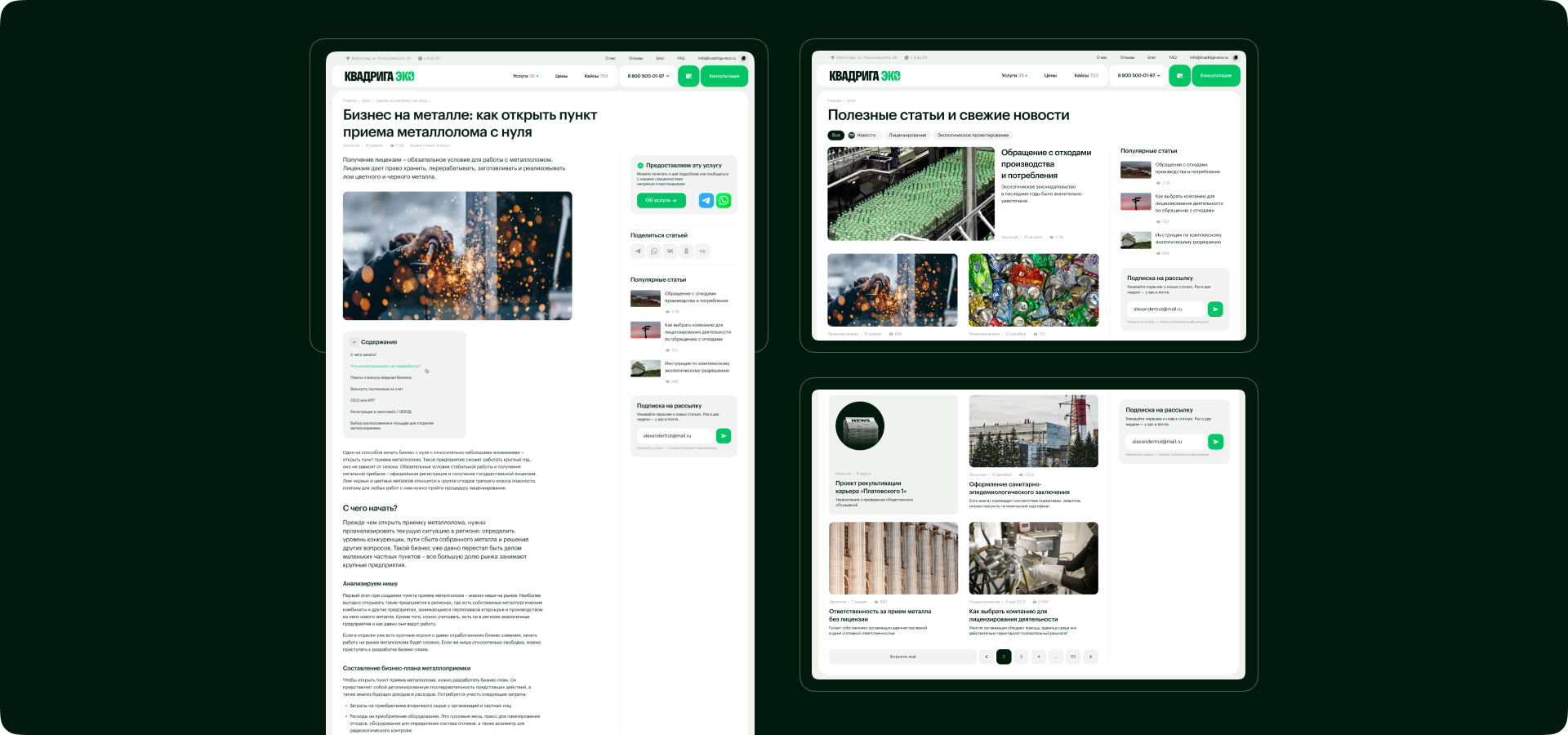1568x735 pixels.
Task: Click the green WhatsApp button in the service card
Action: pyautogui.click(x=724, y=200)
